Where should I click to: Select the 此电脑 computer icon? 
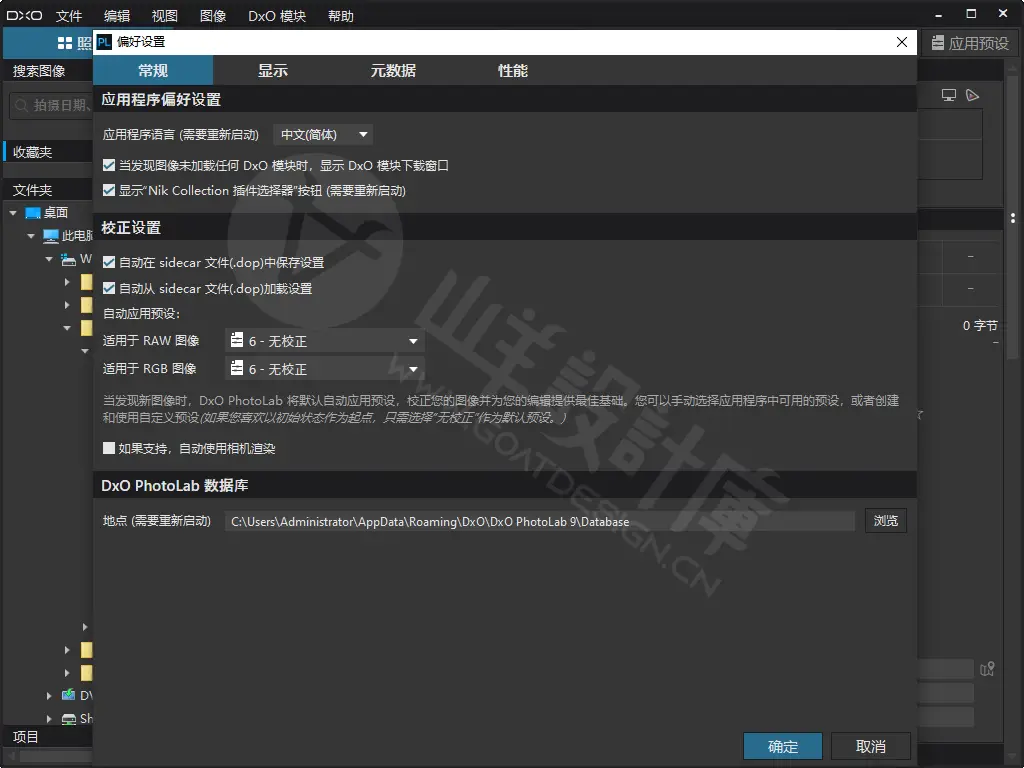pos(51,236)
